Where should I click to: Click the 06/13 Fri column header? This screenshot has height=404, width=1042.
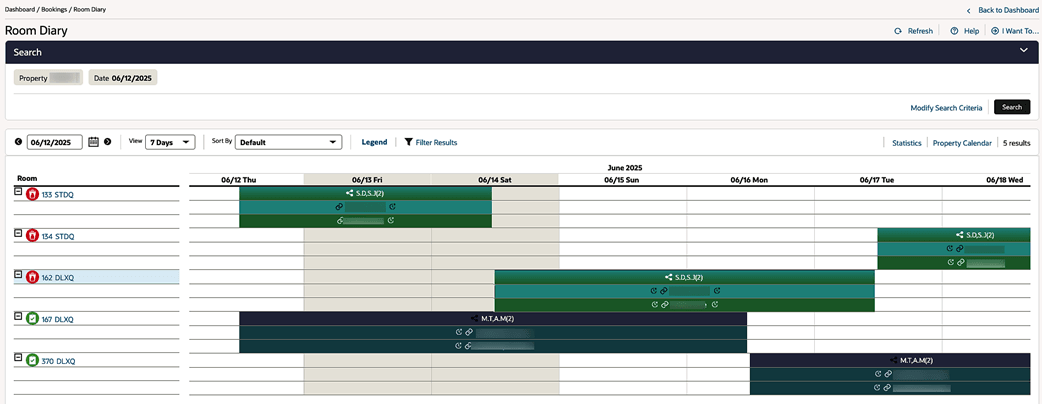click(367, 179)
